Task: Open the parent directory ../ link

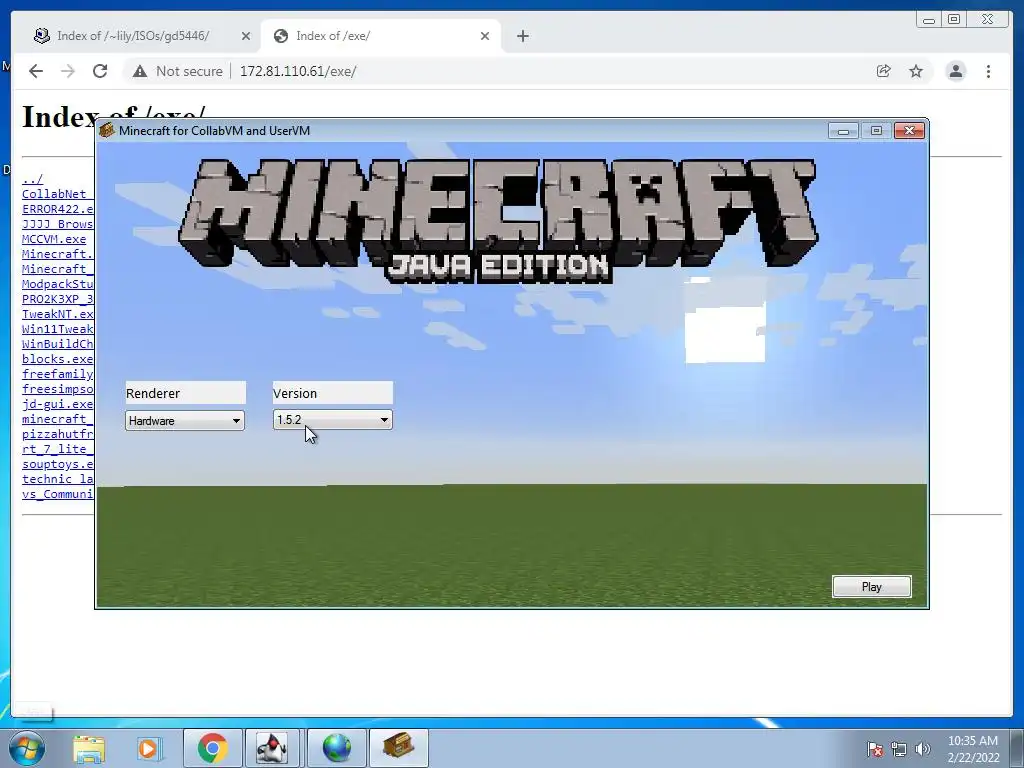Action: [32, 179]
